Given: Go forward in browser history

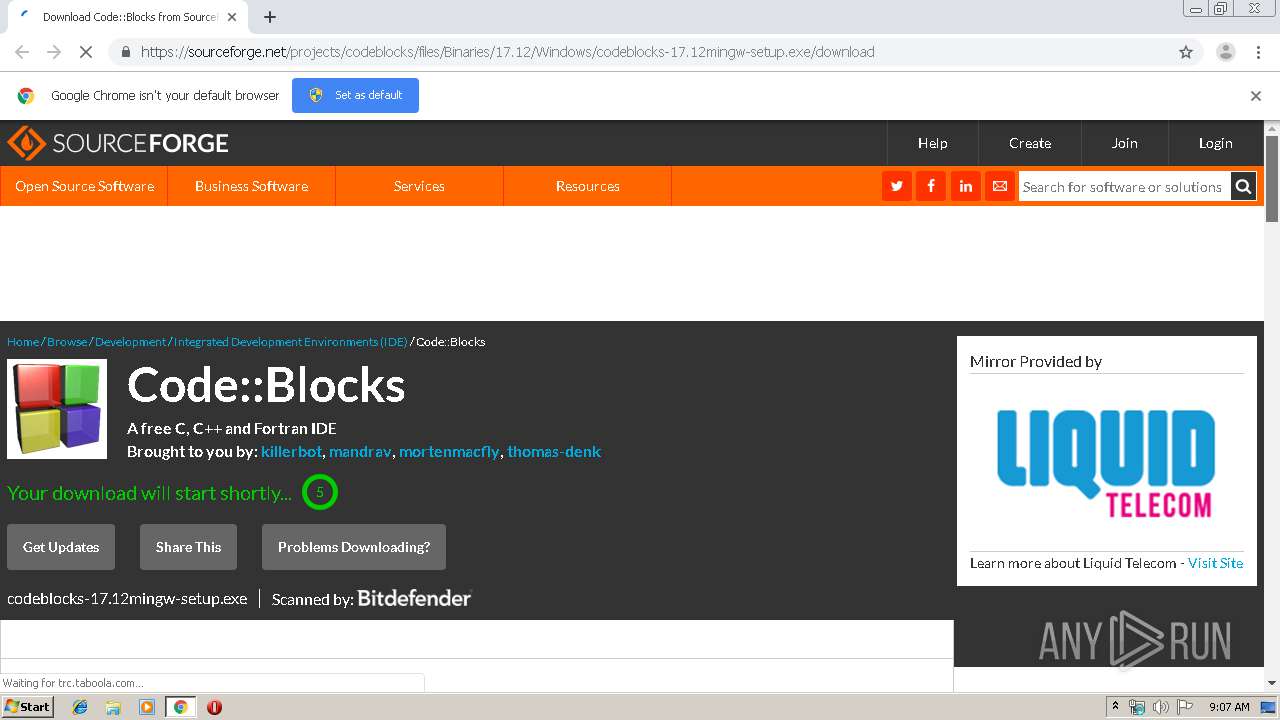Looking at the screenshot, I should click(54, 52).
